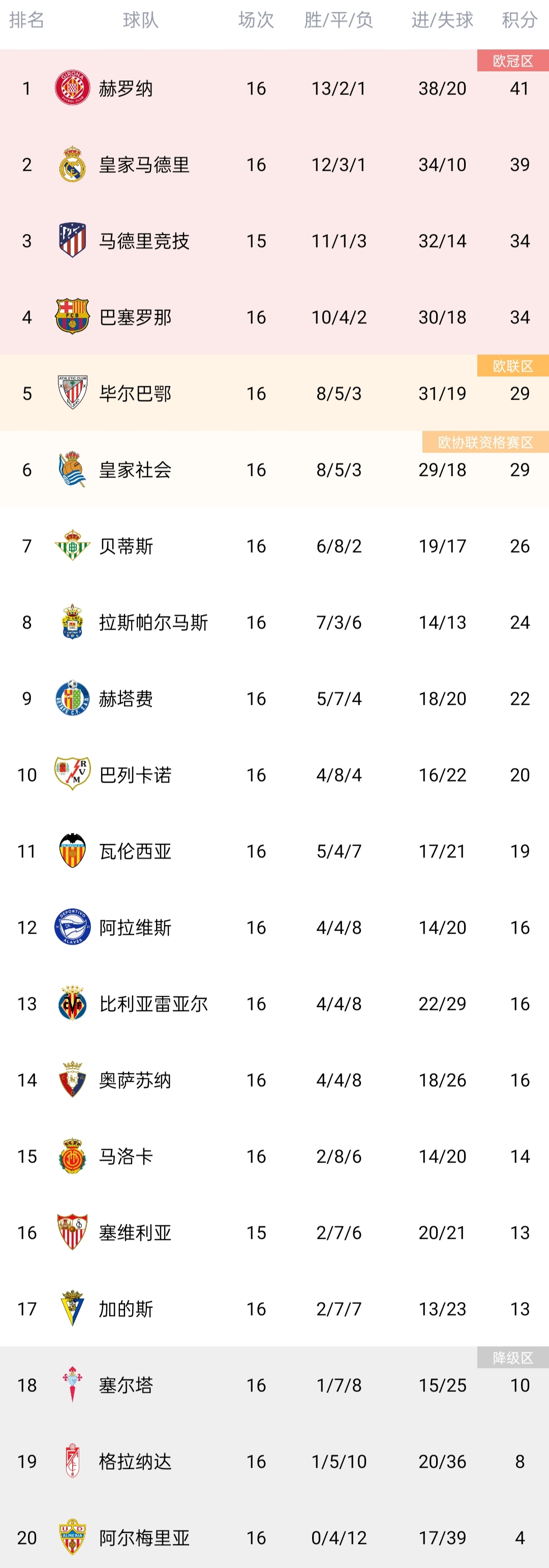Select the FC Barcelona crest icon

point(72,316)
